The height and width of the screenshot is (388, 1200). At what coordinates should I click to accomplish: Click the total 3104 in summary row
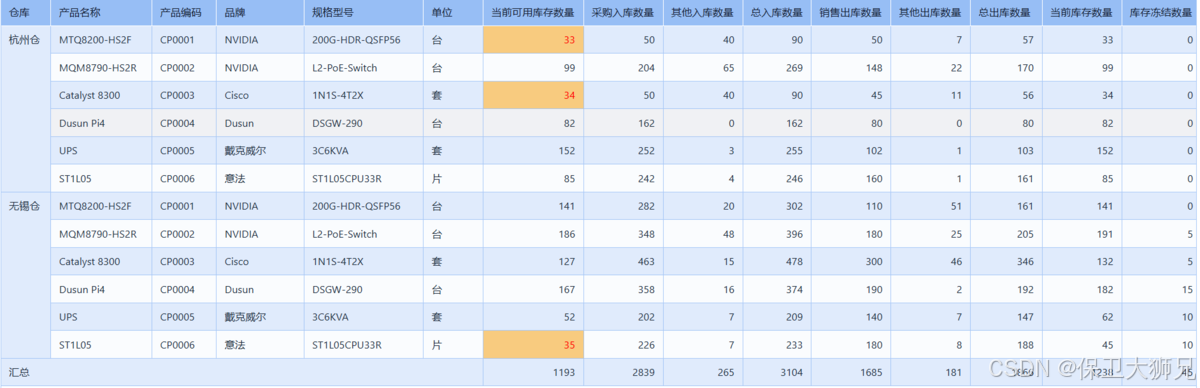tap(776, 372)
